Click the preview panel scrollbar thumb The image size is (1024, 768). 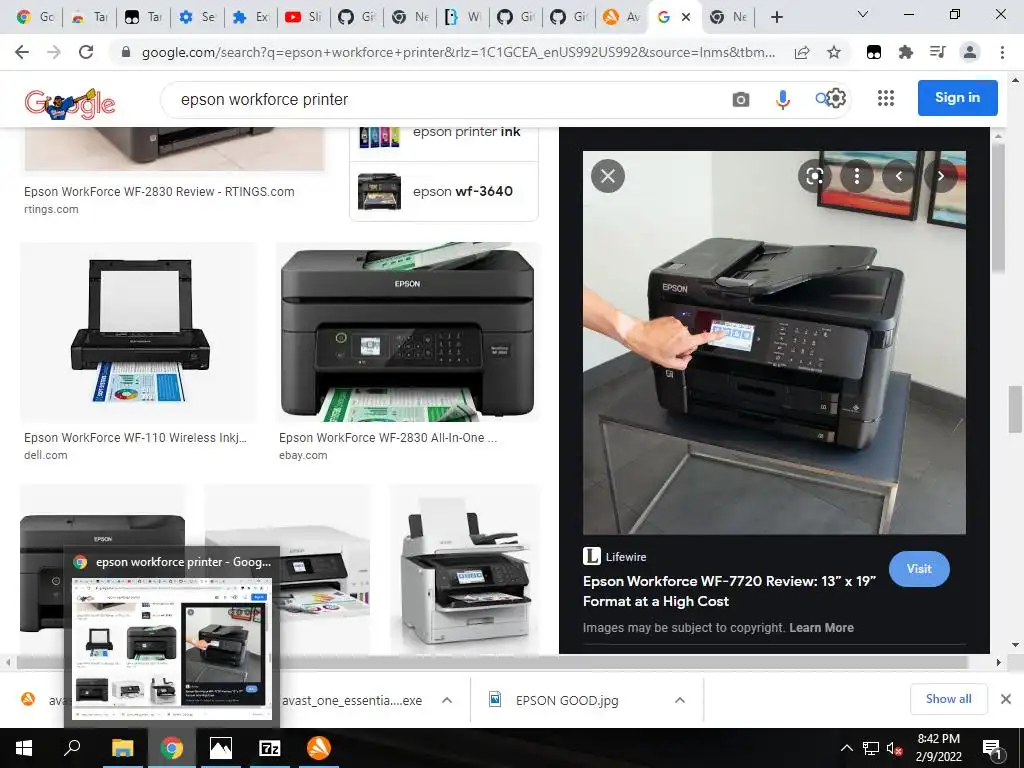pyautogui.click(x=997, y=208)
